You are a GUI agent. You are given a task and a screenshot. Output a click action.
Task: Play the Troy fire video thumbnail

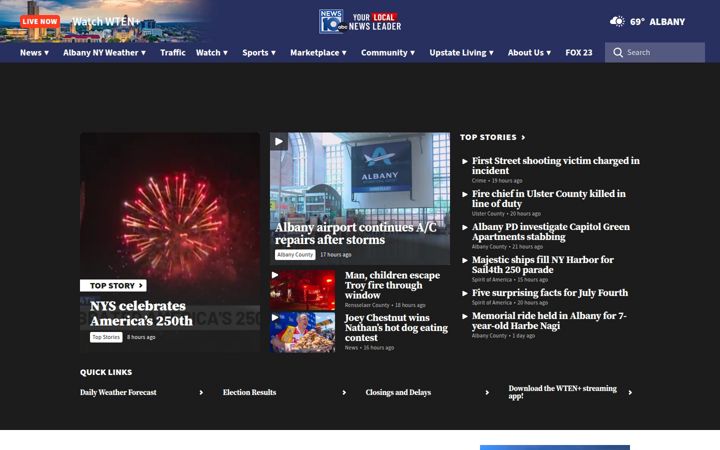click(275, 275)
